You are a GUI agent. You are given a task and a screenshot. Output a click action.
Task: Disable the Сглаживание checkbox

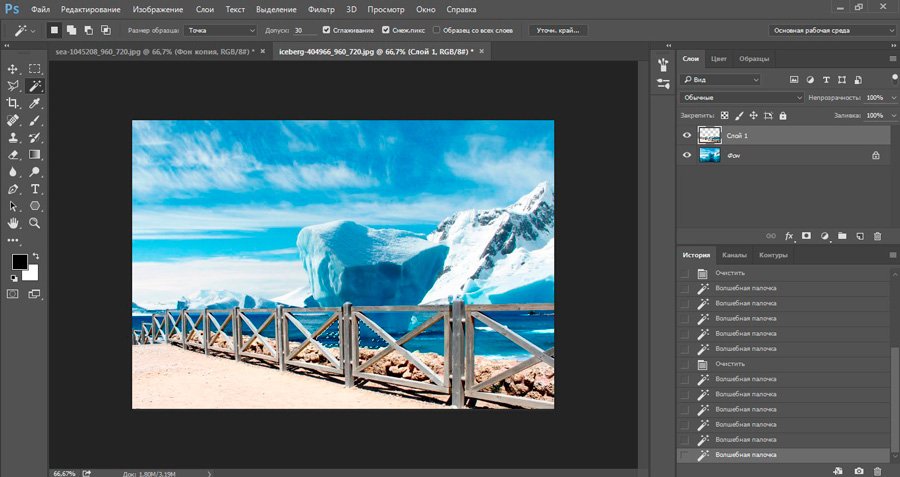click(327, 30)
